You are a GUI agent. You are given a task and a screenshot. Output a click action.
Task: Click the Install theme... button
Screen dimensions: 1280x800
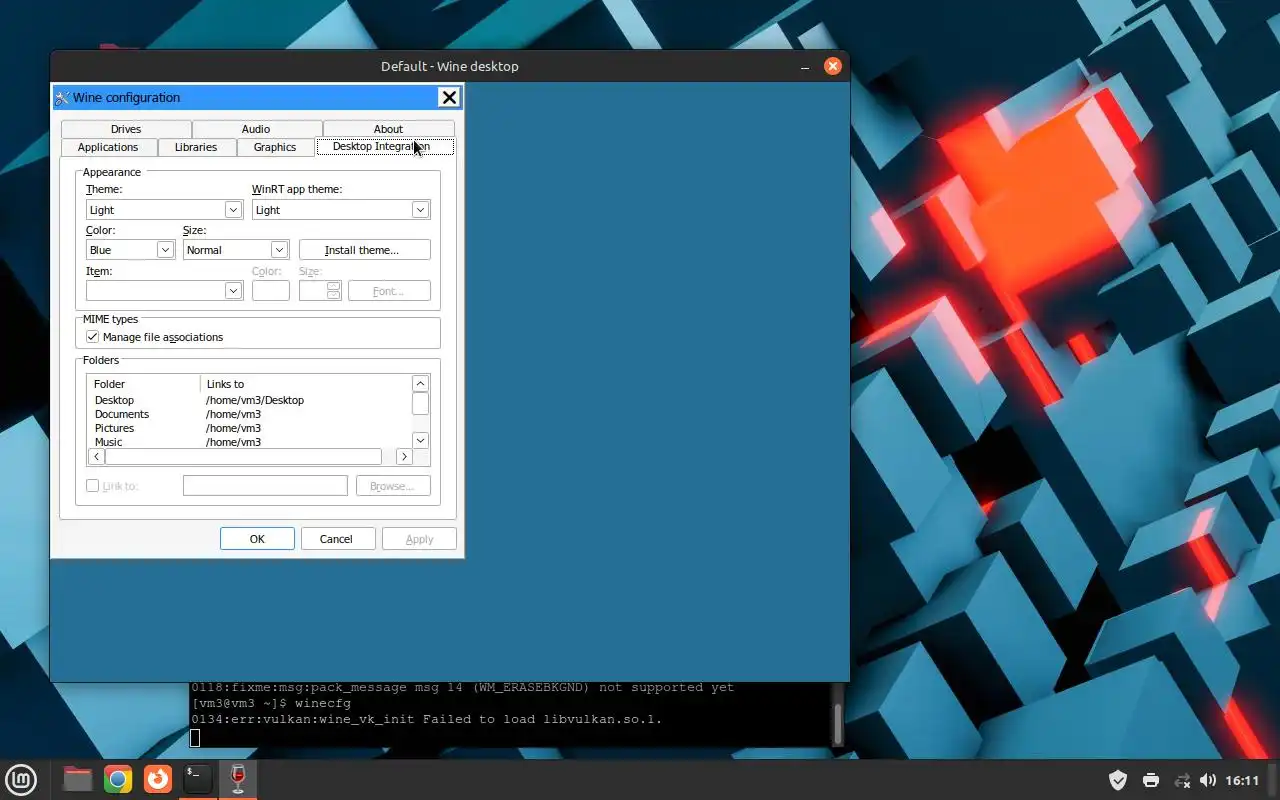(364, 250)
